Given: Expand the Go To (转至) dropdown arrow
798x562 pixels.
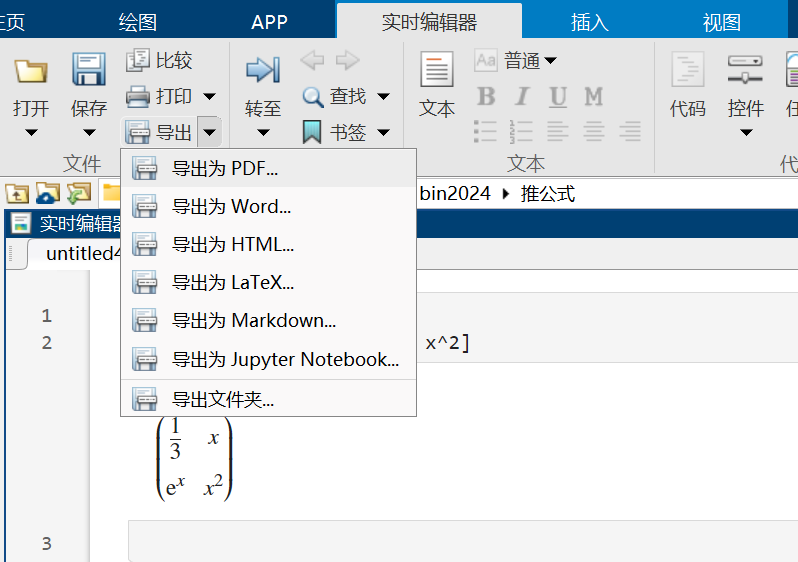Looking at the screenshot, I should (x=263, y=133).
